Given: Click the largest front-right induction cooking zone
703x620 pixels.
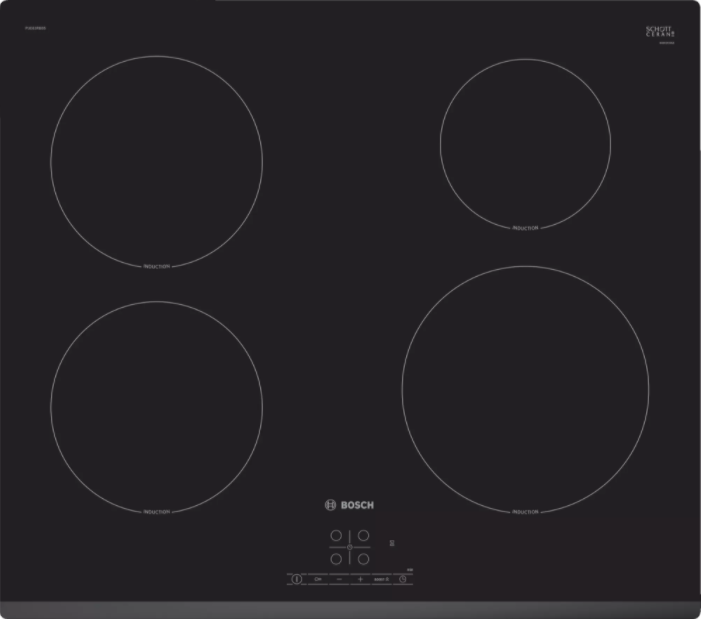Looking at the screenshot, I should pos(525,389).
